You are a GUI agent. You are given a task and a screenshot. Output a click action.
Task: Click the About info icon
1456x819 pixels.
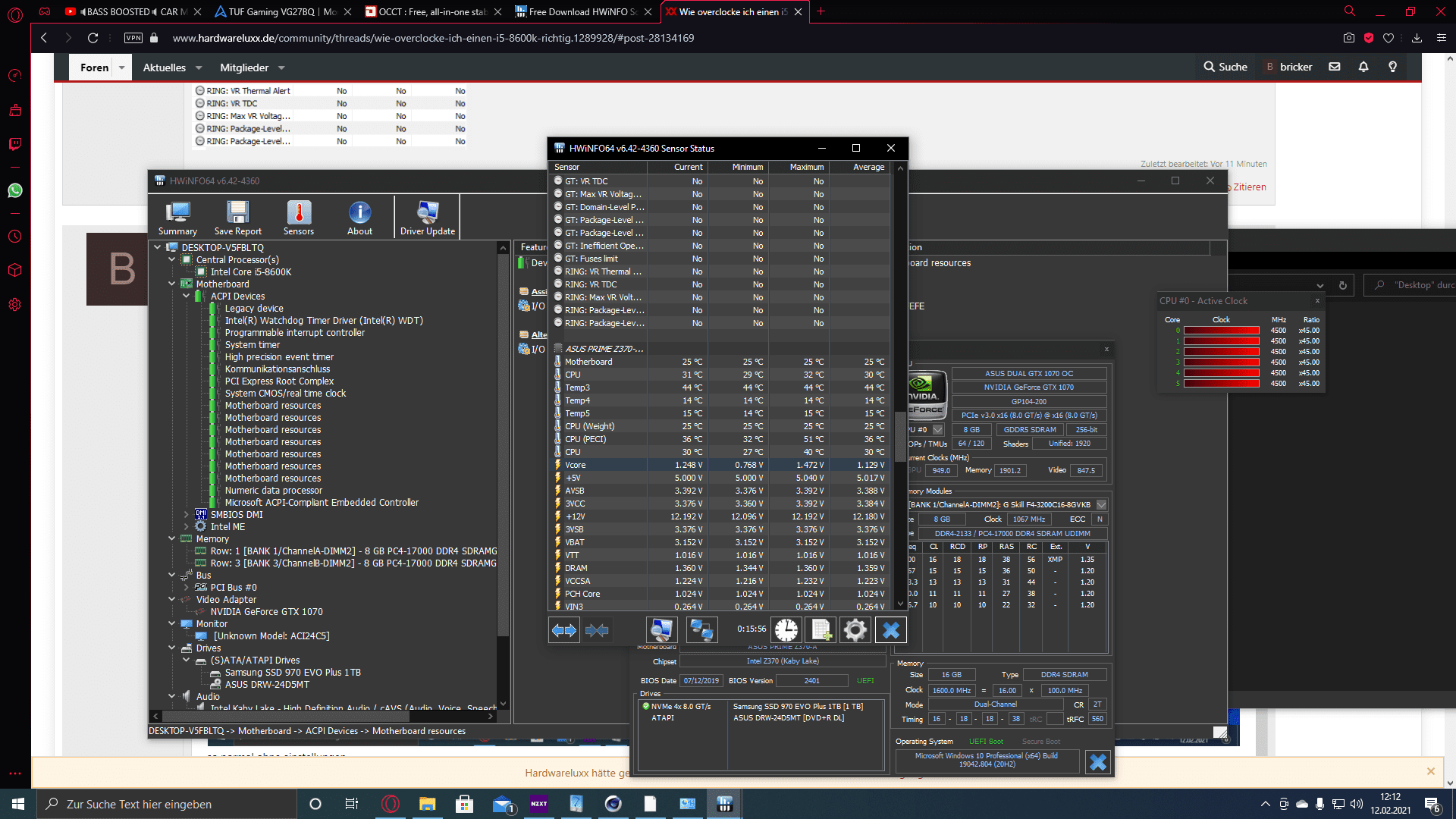point(359,218)
